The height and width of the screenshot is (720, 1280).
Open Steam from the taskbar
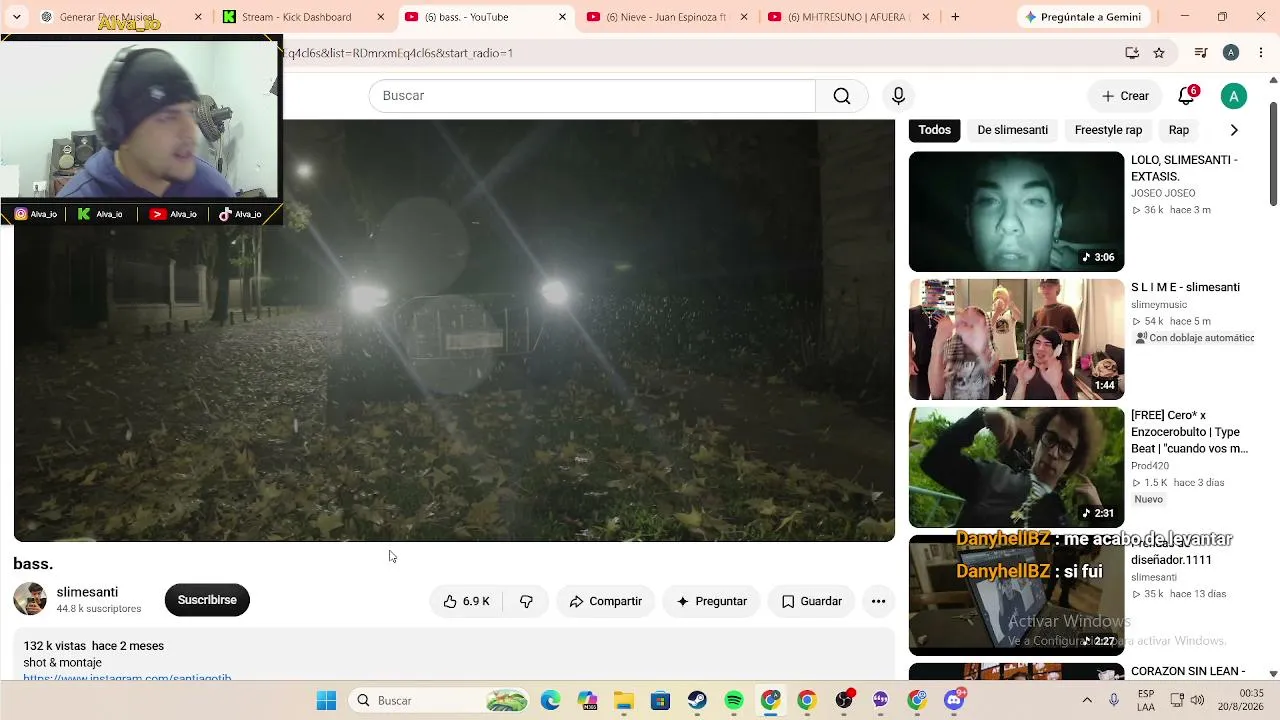697,701
